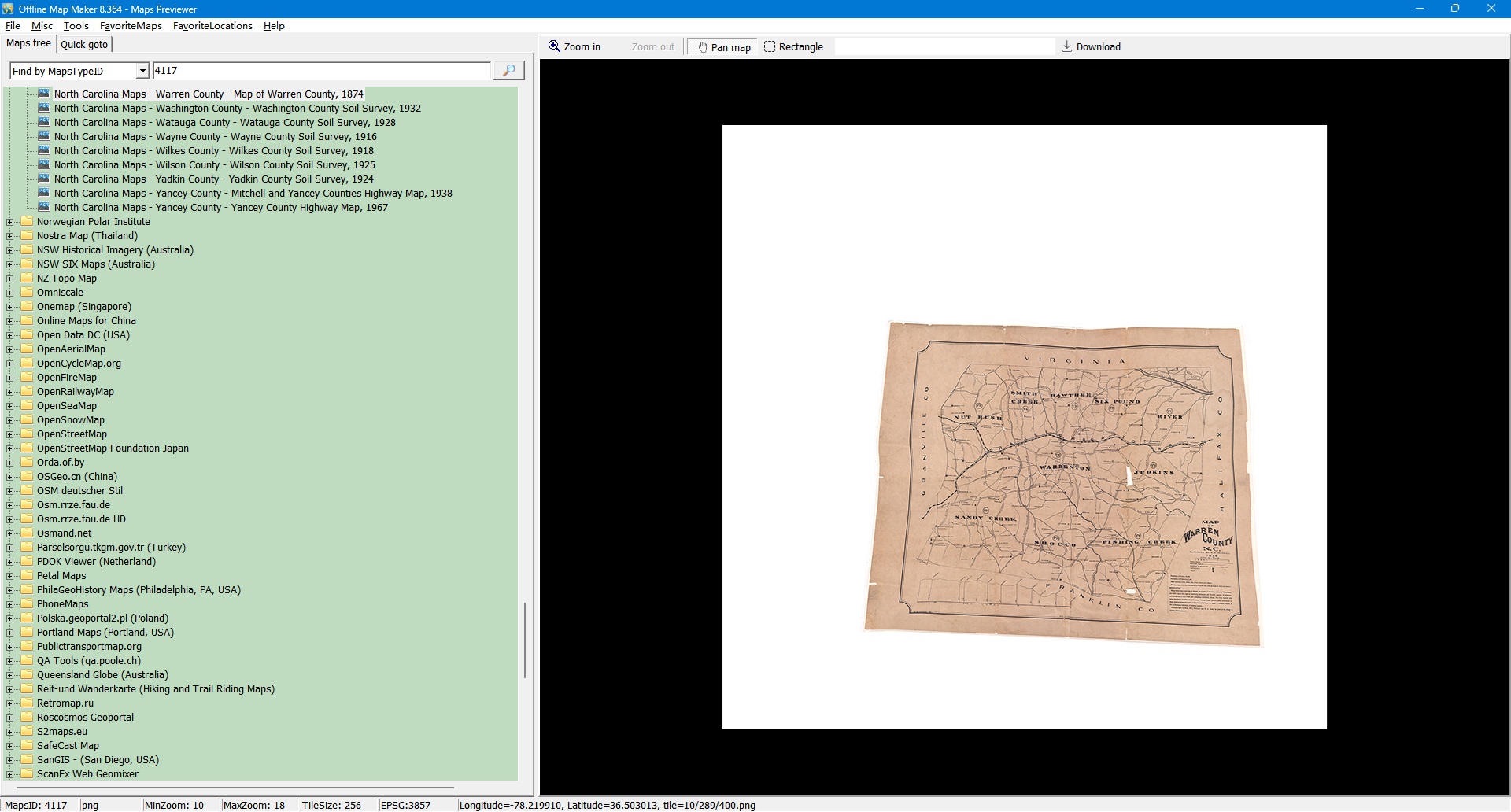Expand the OpenSeaMap tree folder
This screenshot has height=812, width=1511.
(x=10, y=406)
